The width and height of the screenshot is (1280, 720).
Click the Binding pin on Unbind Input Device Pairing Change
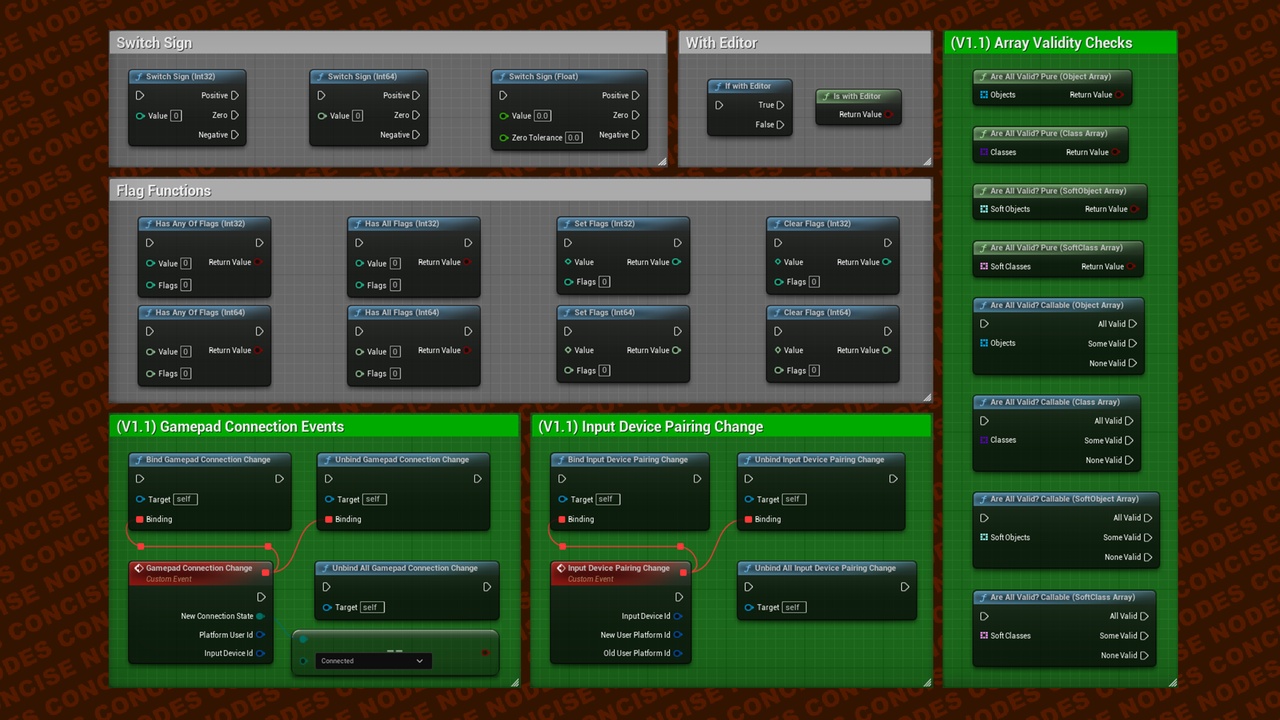[x=748, y=519]
